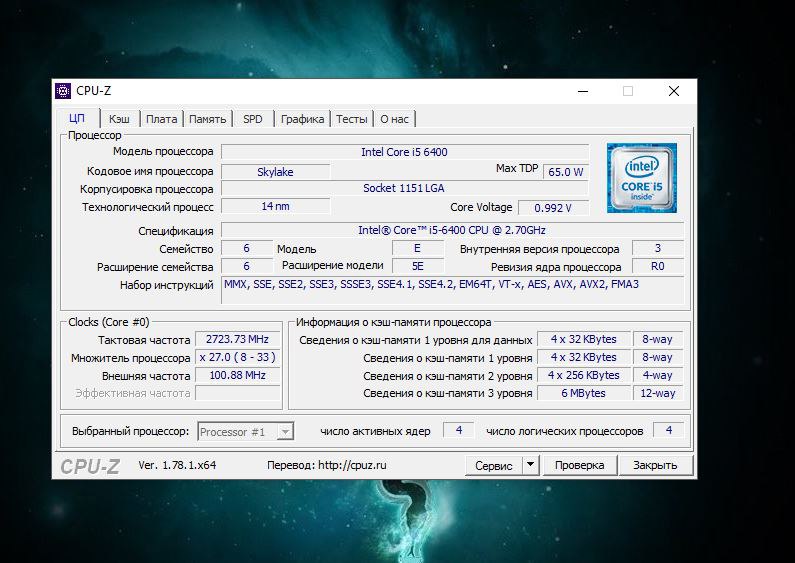Click the i5-6400 CPU @ 2.70GHz specification field
The height and width of the screenshot is (563, 795).
pos(452,230)
